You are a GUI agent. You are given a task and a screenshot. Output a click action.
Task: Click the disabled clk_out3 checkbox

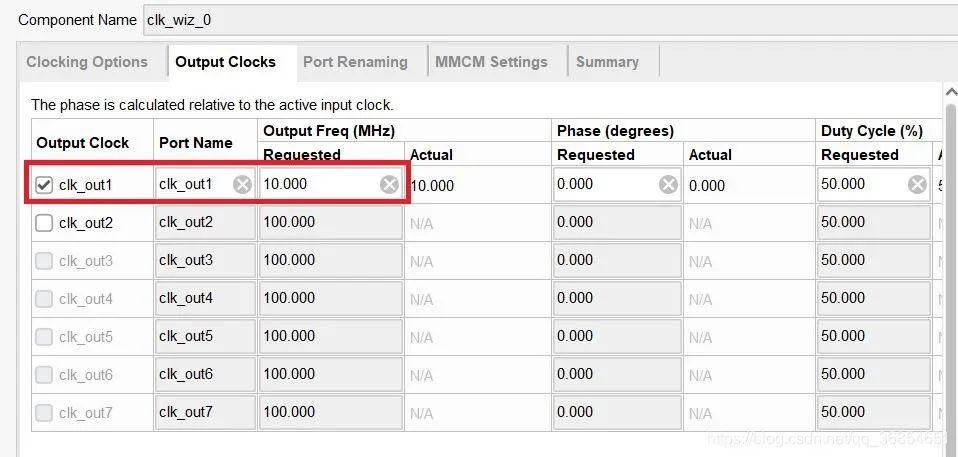point(44,261)
